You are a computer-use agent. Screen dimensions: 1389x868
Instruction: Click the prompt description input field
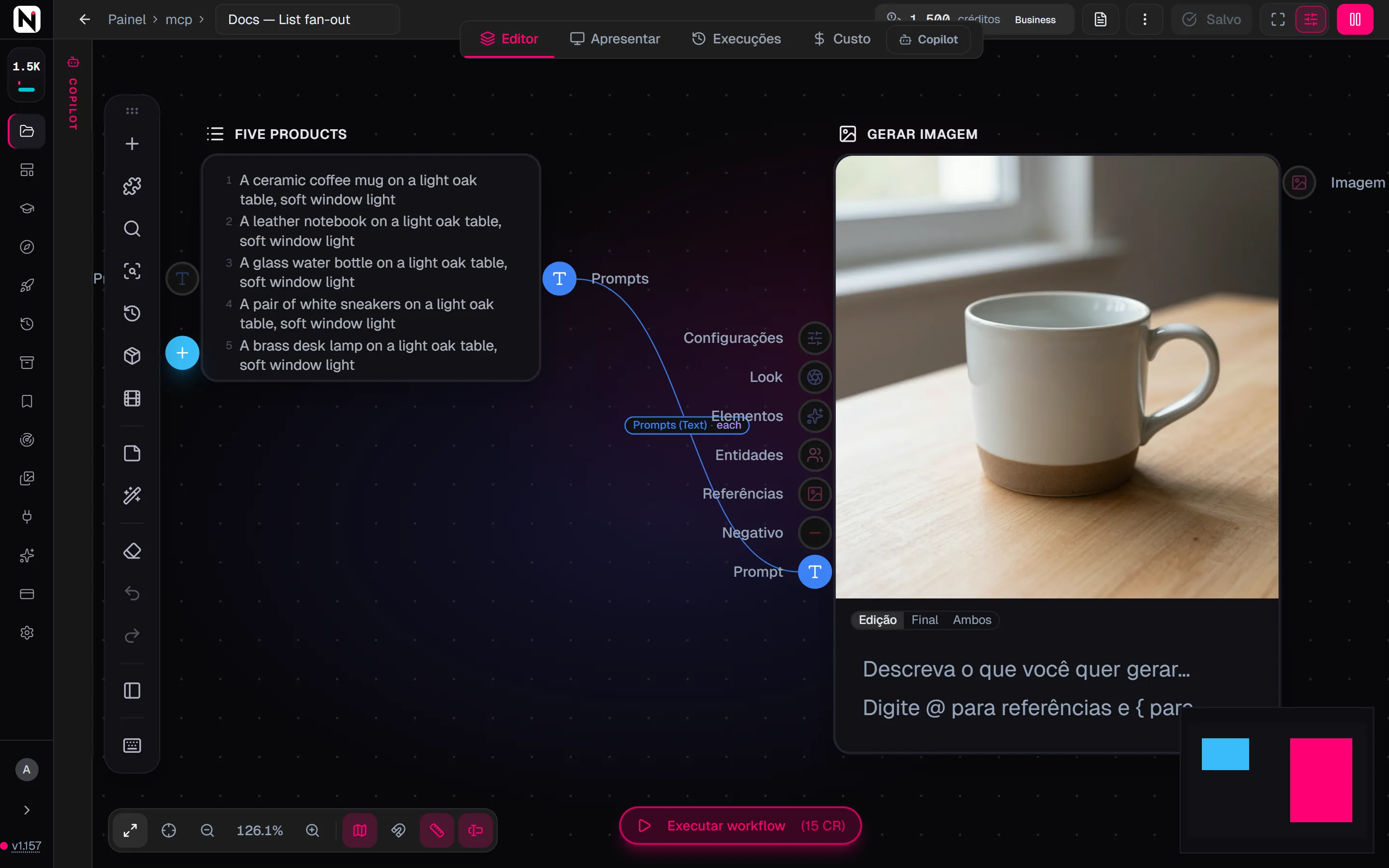pos(1056,688)
